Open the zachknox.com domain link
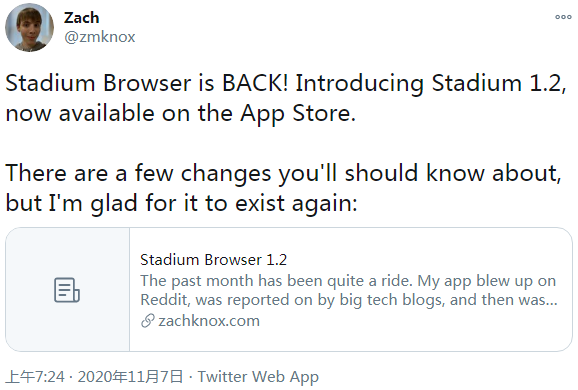Image resolution: width=578 pixels, height=390 pixels. [x=209, y=321]
